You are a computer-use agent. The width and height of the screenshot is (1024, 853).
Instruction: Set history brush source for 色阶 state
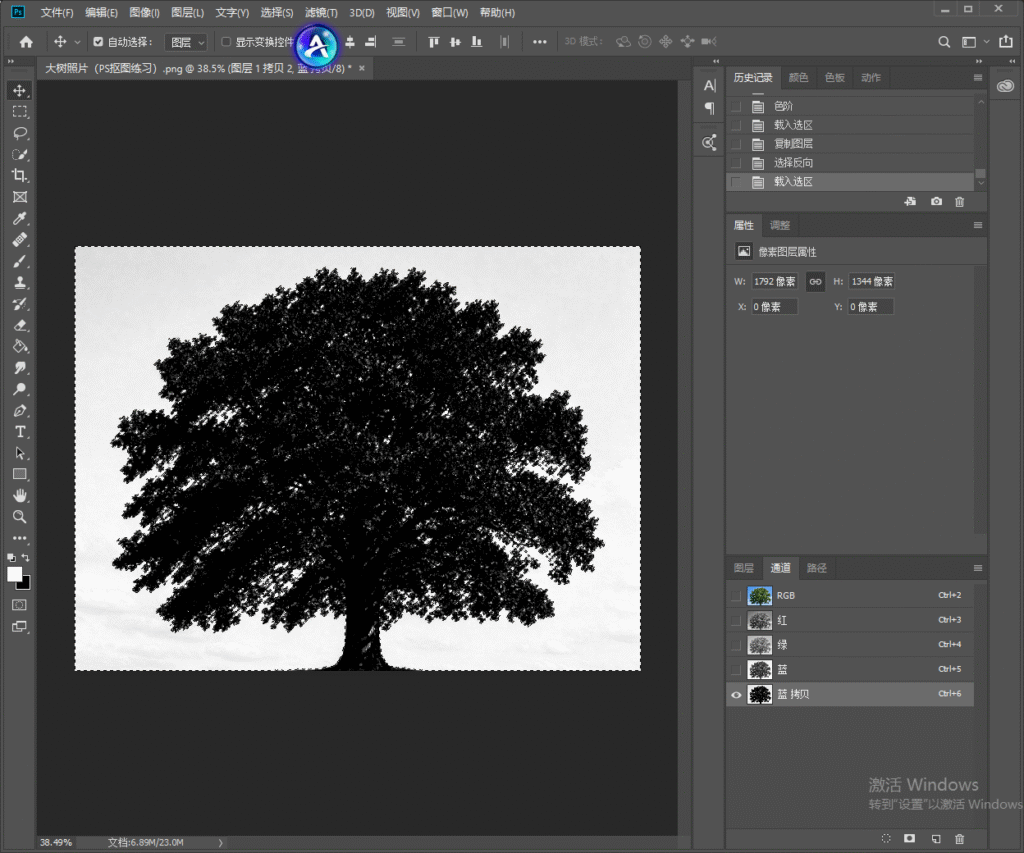[x=736, y=106]
